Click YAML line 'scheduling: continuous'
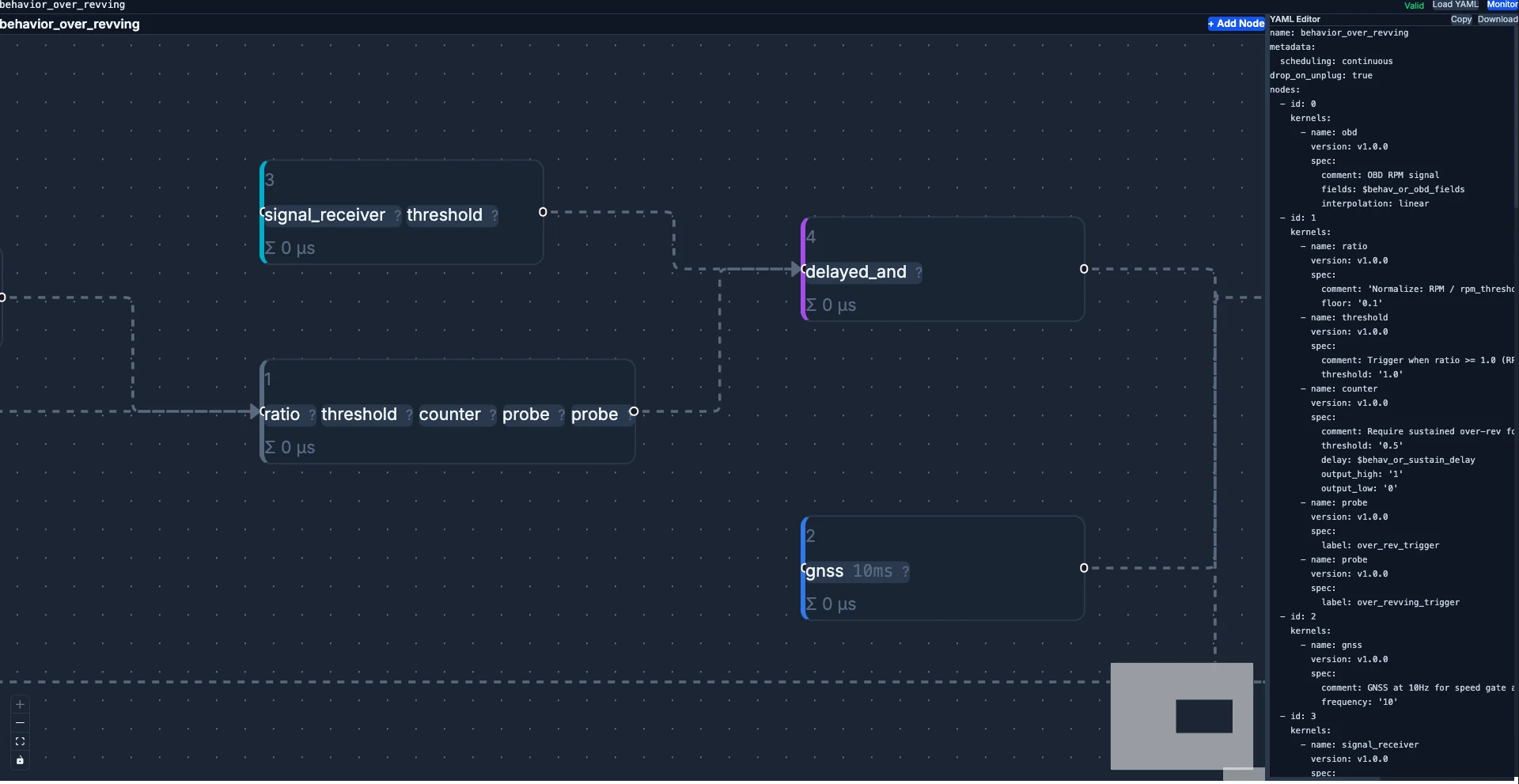Viewport: 1519px width, 784px height. point(1336,62)
